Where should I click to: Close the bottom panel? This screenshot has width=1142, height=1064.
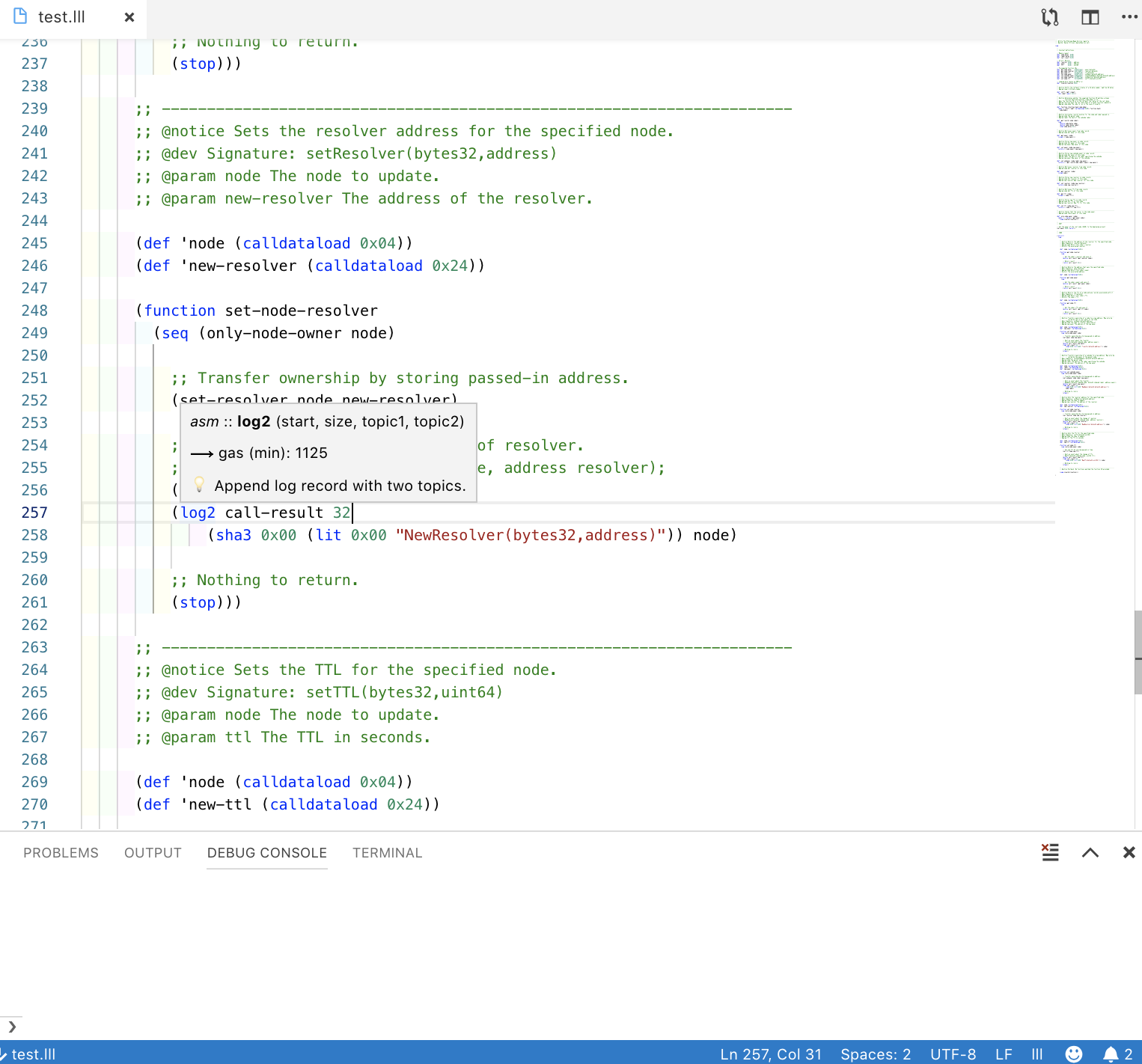[1129, 852]
